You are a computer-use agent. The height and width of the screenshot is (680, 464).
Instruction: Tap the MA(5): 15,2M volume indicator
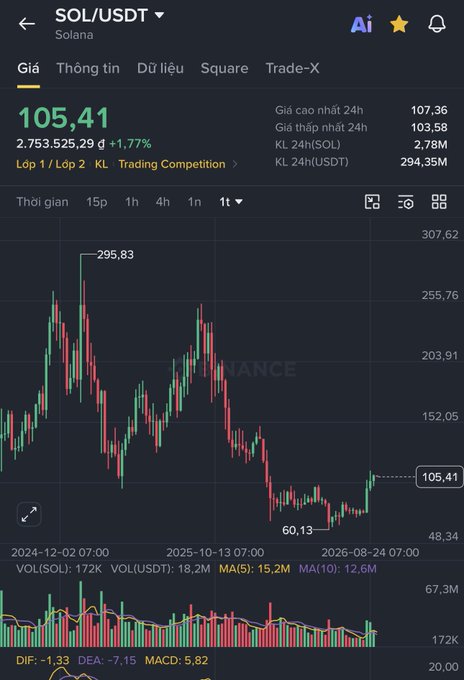[x=255, y=569]
